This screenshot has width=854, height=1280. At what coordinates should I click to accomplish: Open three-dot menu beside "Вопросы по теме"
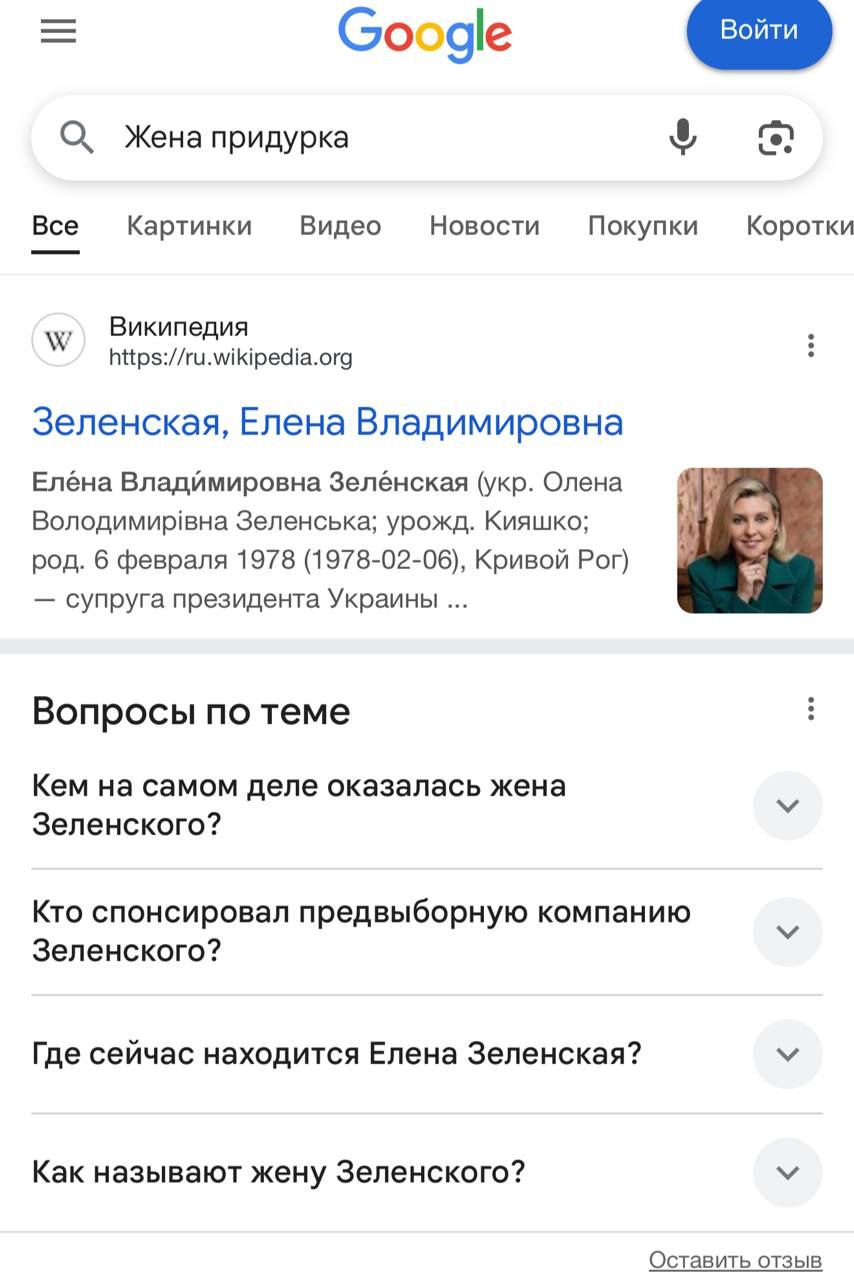coord(810,710)
